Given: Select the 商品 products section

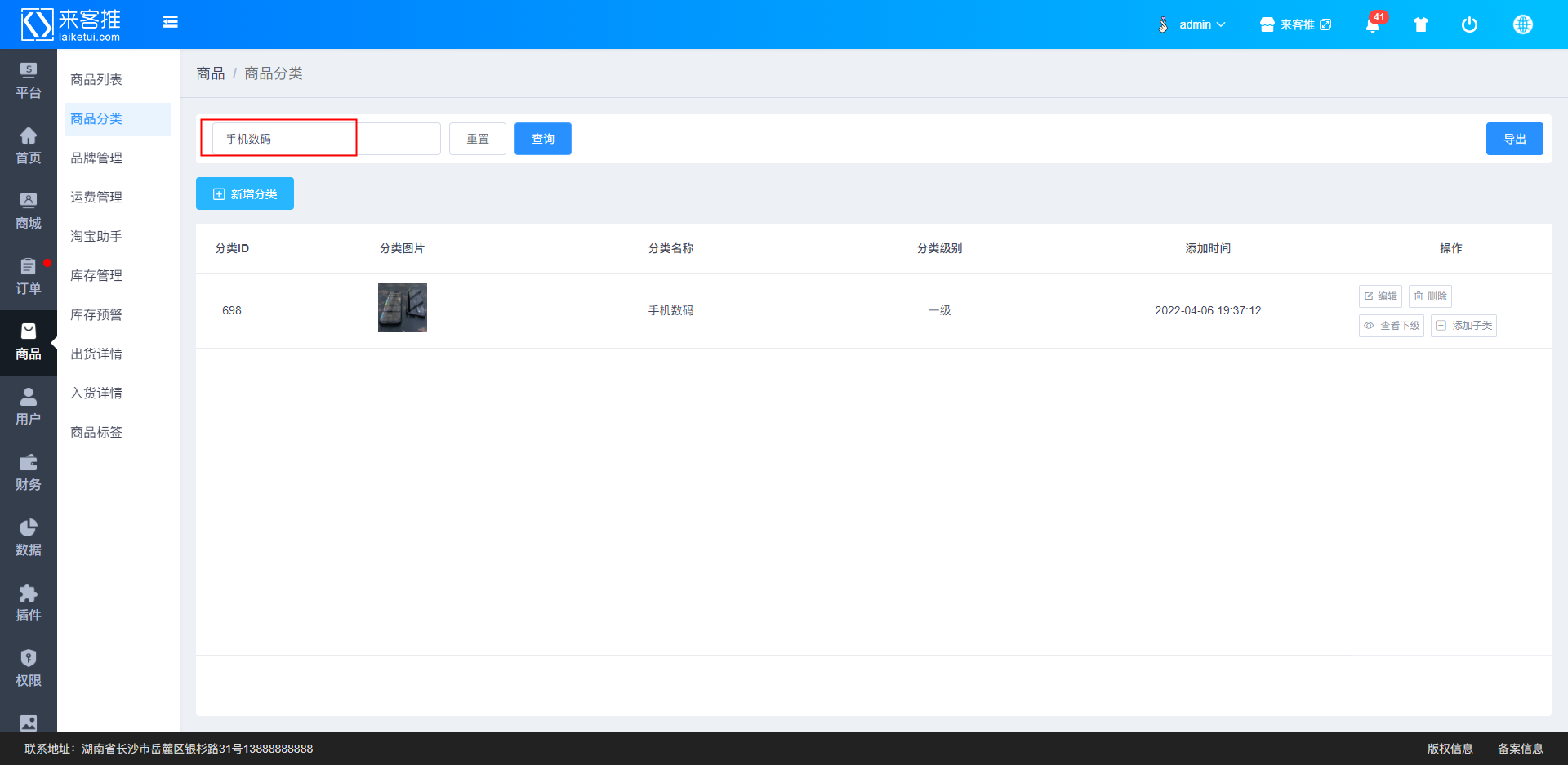Looking at the screenshot, I should [29, 343].
